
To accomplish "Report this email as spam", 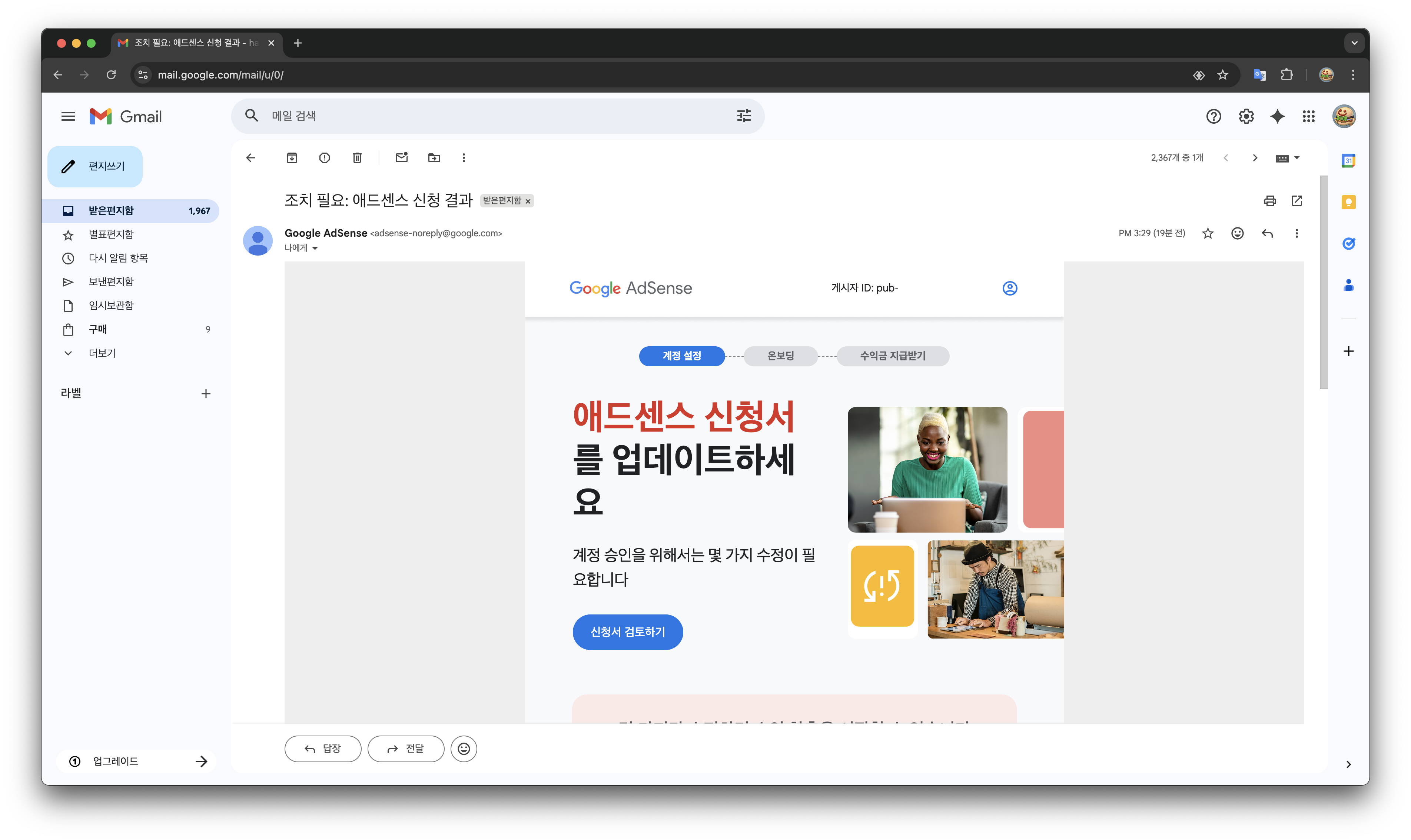I will pyautogui.click(x=325, y=158).
